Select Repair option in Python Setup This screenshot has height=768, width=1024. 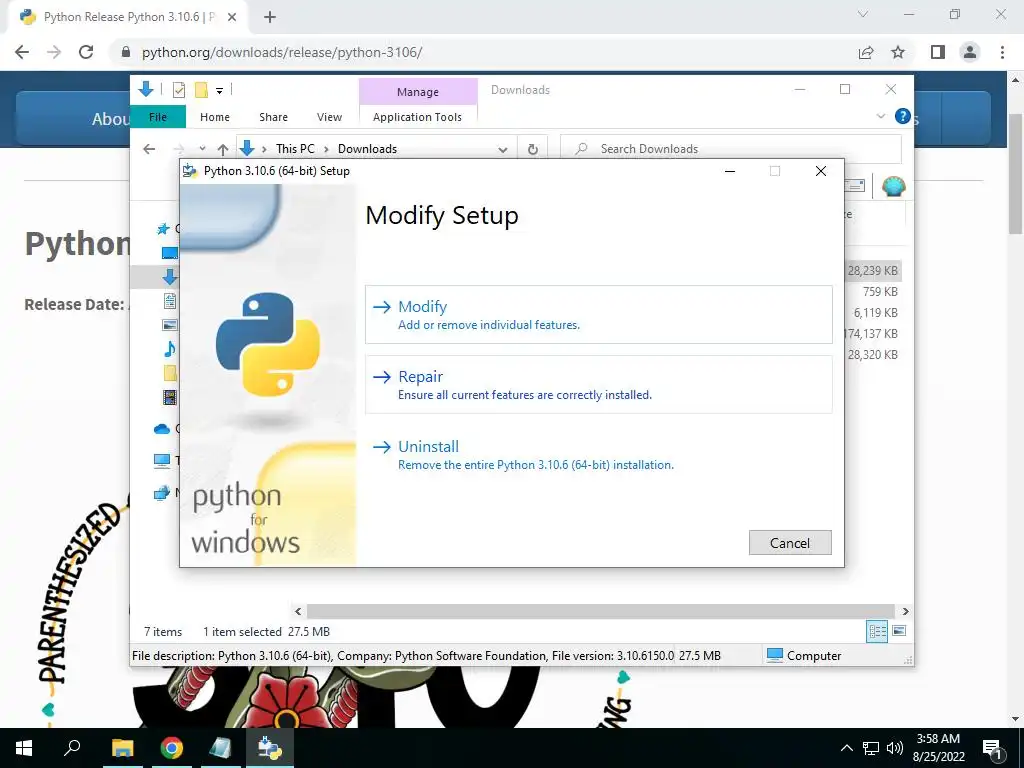[598, 384]
